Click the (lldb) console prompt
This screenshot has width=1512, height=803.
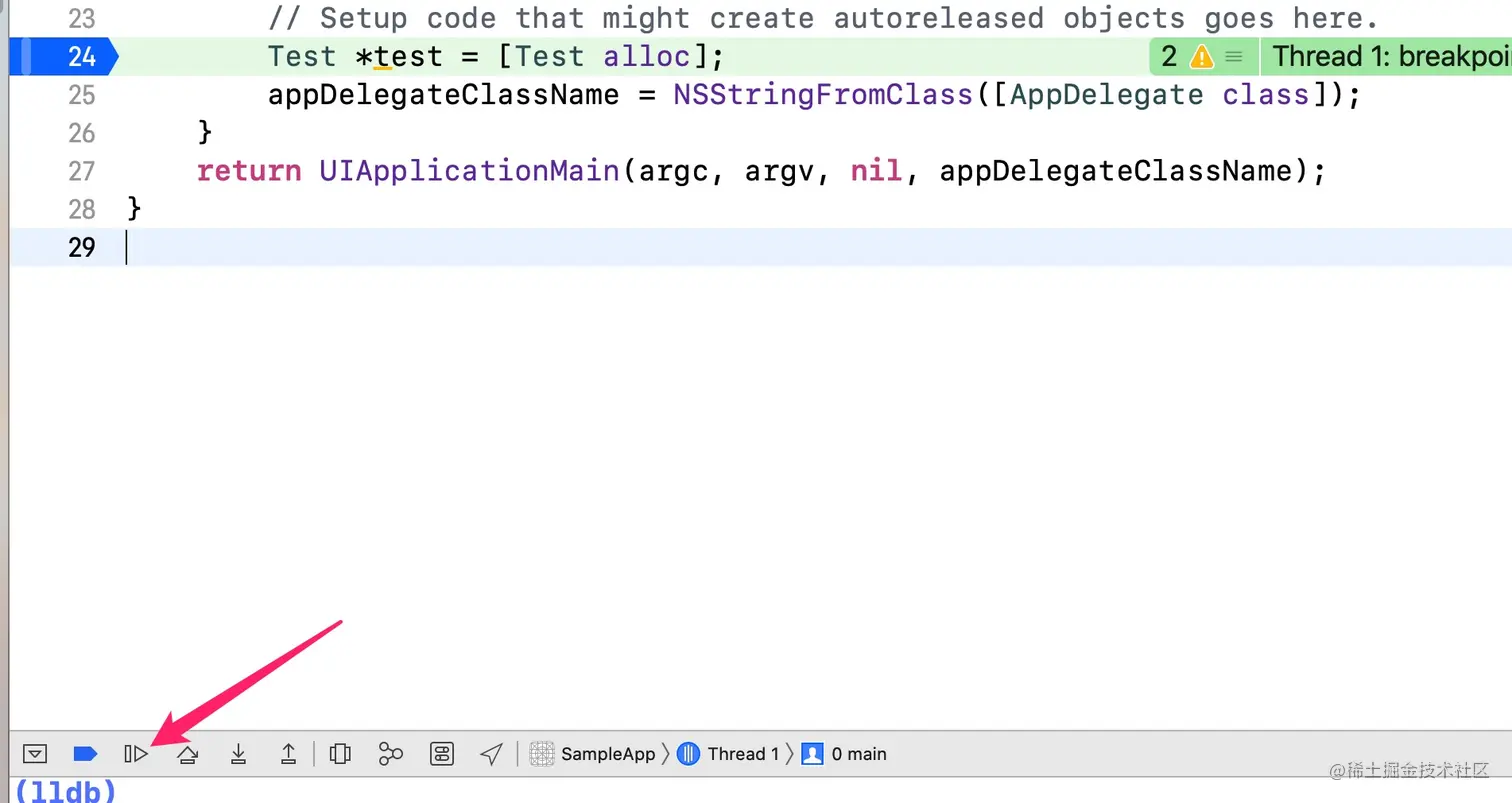pos(66,791)
